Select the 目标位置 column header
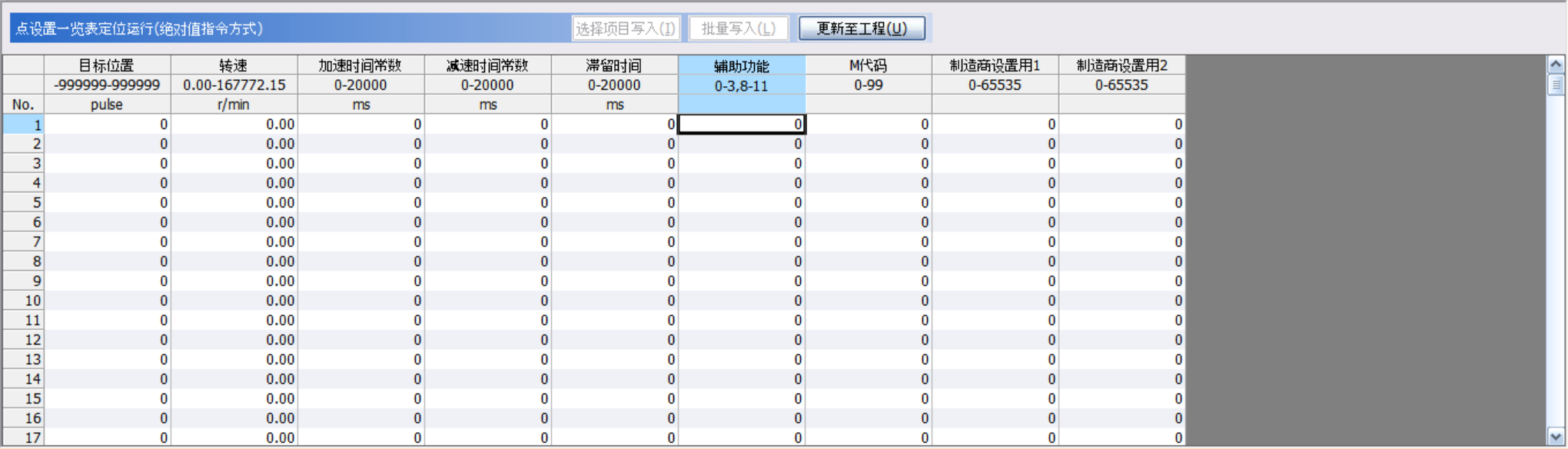 pyautogui.click(x=107, y=65)
